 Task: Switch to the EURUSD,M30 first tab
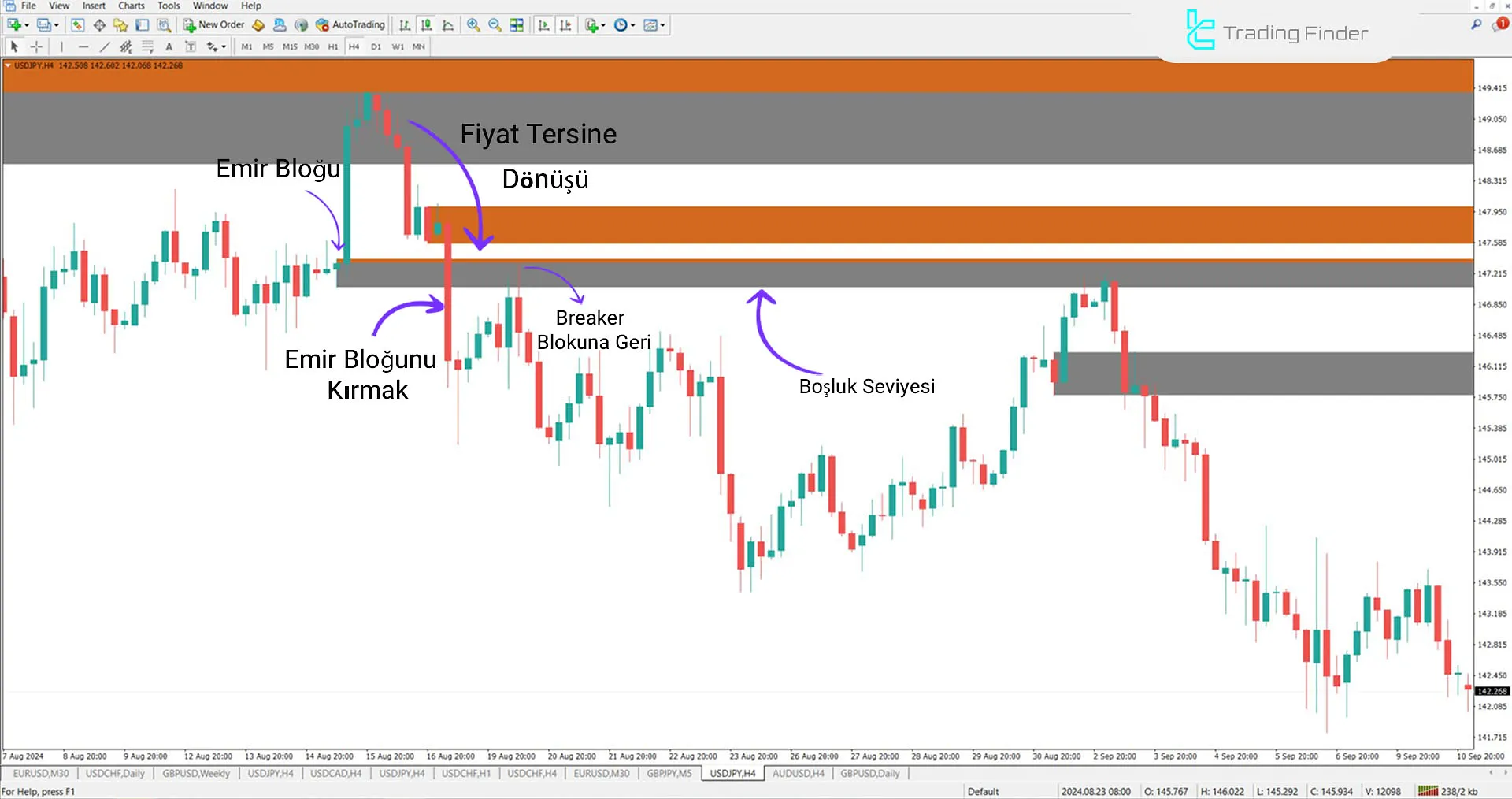click(x=41, y=774)
